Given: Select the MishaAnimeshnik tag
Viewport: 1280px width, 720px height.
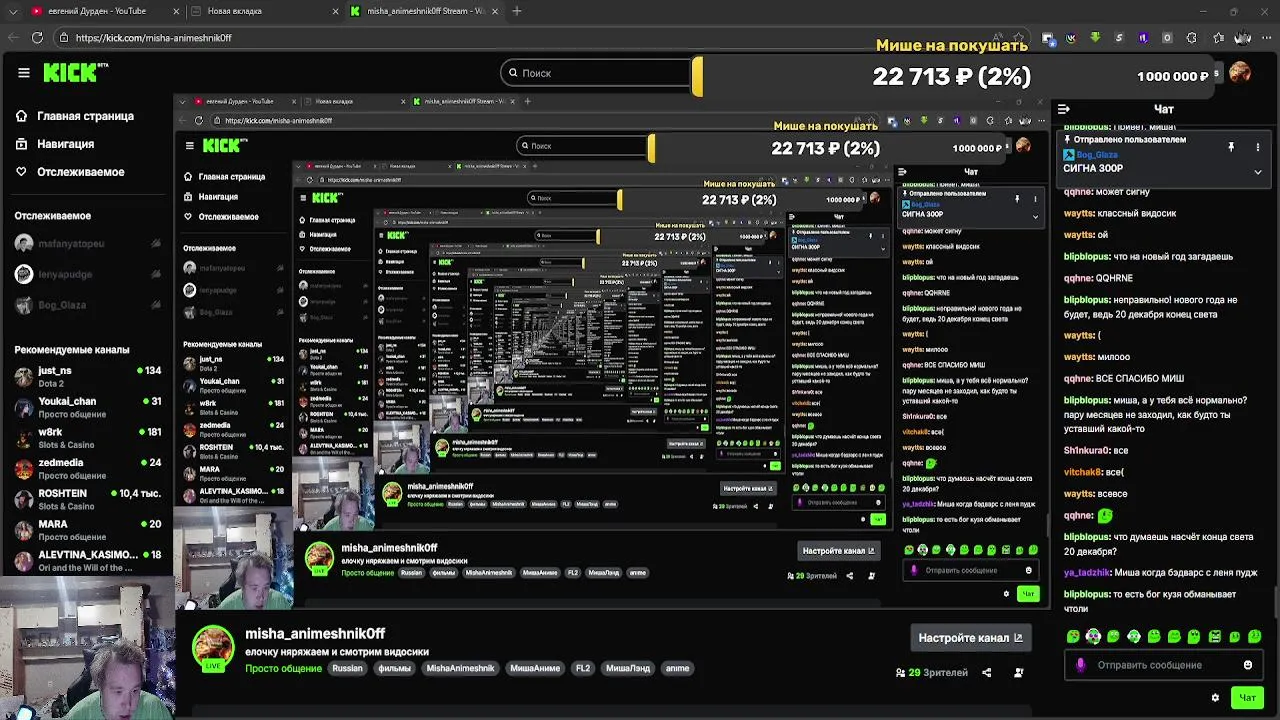Looking at the screenshot, I should pyautogui.click(x=460, y=669).
